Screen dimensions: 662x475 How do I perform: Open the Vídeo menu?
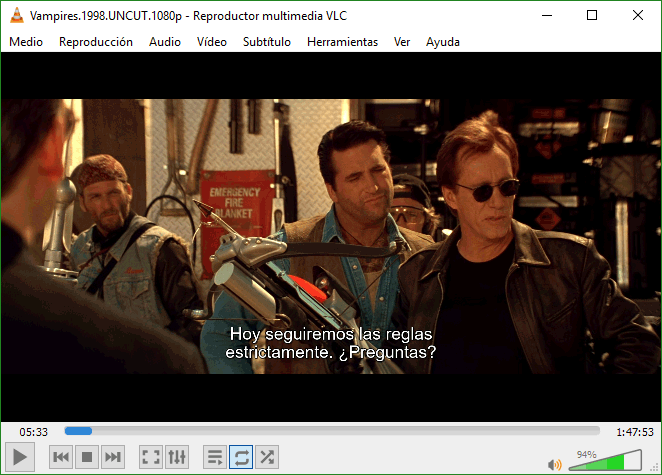point(212,42)
